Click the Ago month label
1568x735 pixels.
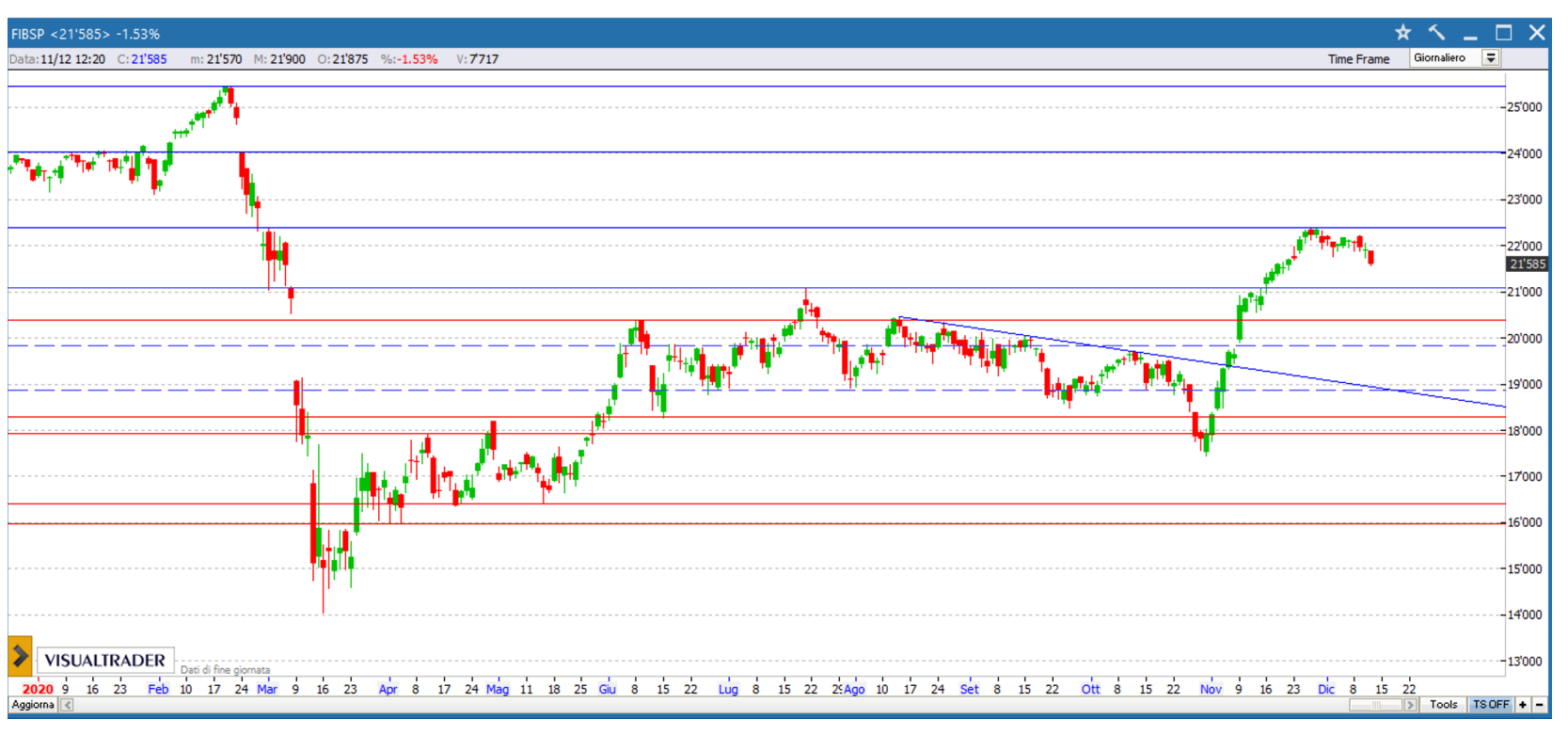tap(854, 689)
